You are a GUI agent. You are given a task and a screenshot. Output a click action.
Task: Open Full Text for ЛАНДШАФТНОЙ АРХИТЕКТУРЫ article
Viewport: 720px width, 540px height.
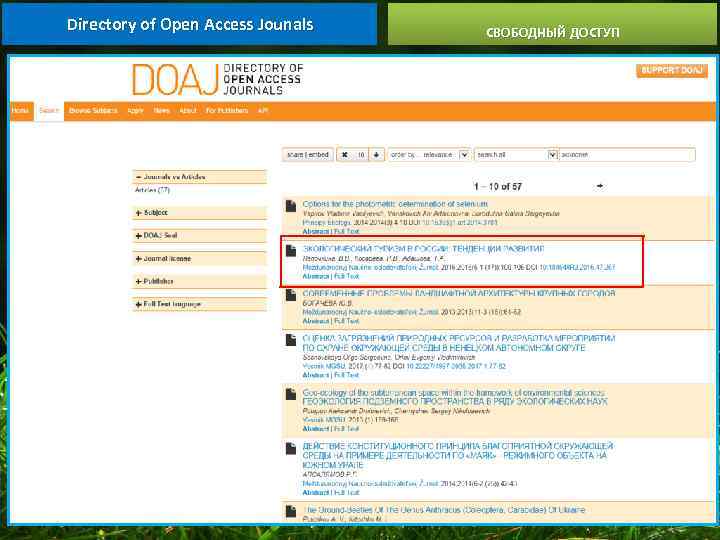[x=347, y=321]
